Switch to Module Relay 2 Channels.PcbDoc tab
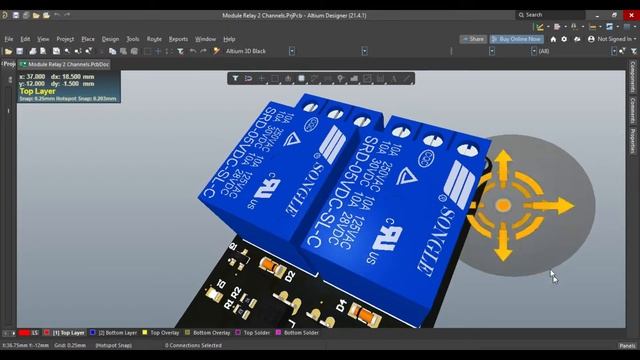Screen dimensions: 640x360 tap(64, 64)
